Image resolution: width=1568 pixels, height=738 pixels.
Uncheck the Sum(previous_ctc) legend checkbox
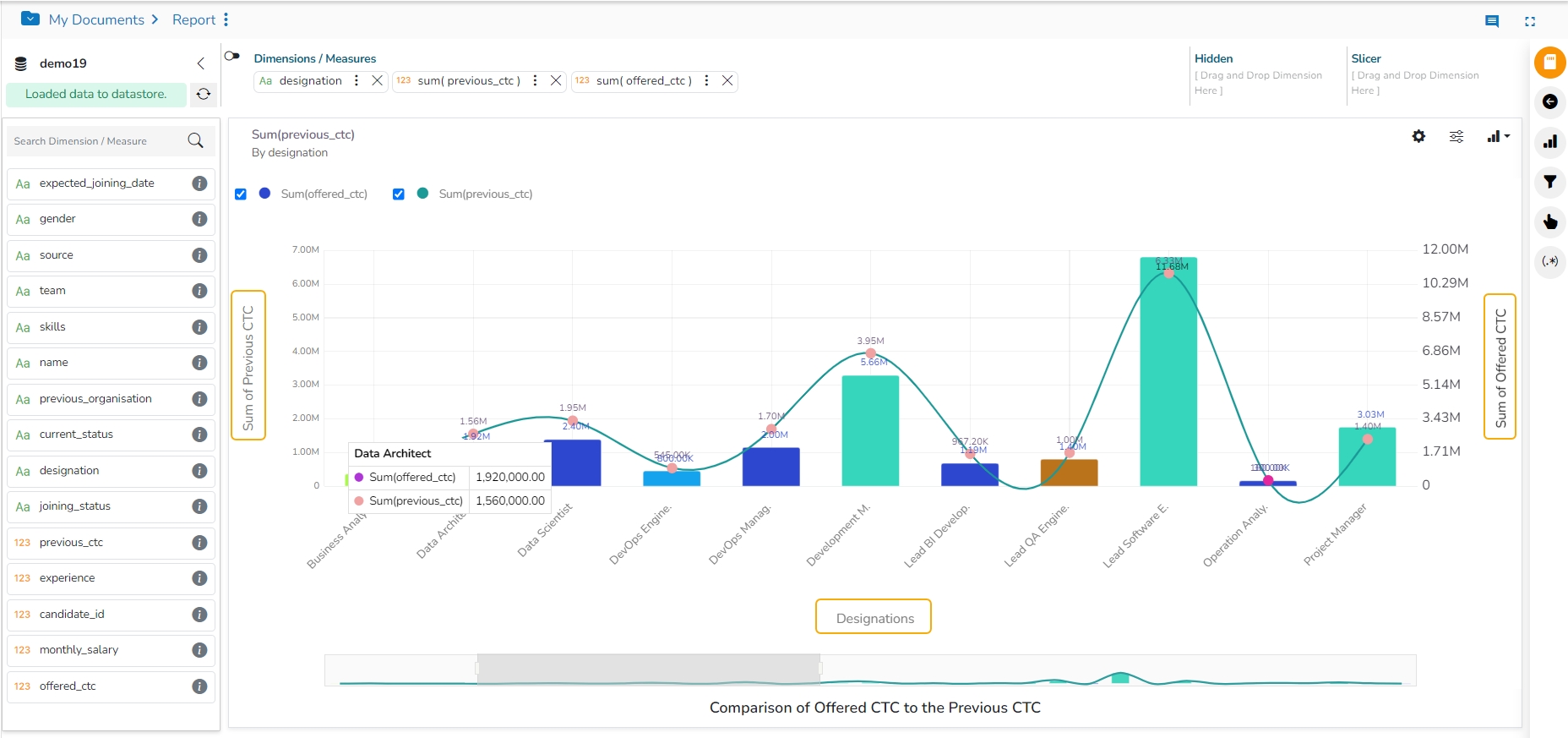399,194
